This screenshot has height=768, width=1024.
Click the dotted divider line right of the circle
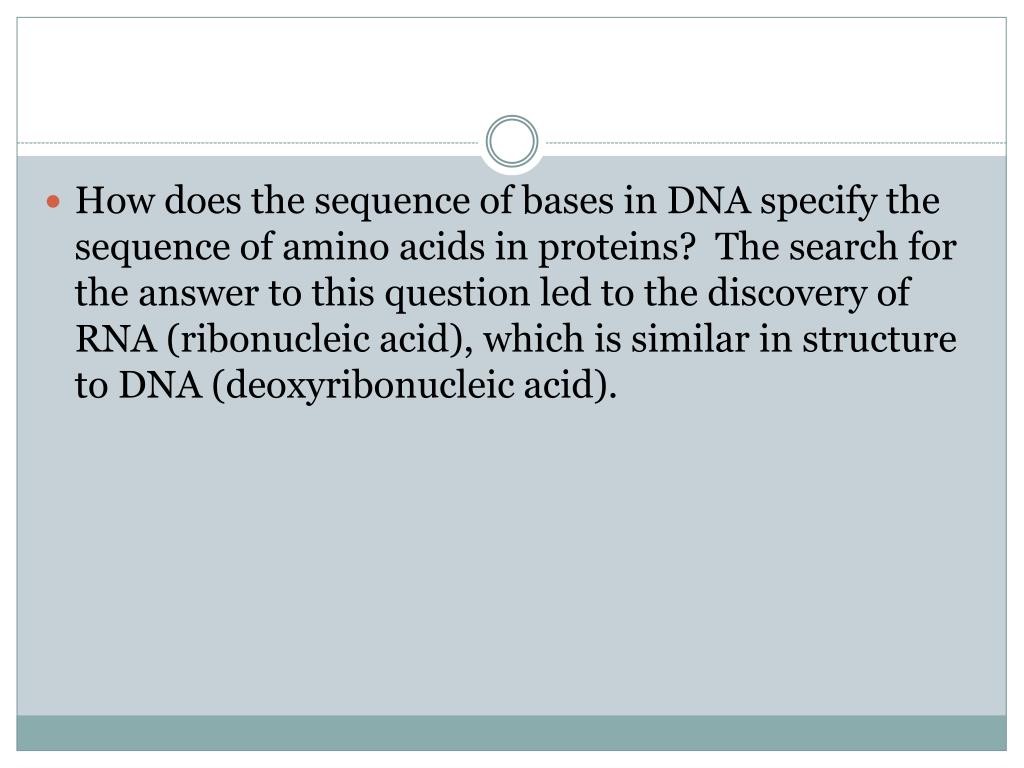pyautogui.click(x=776, y=142)
